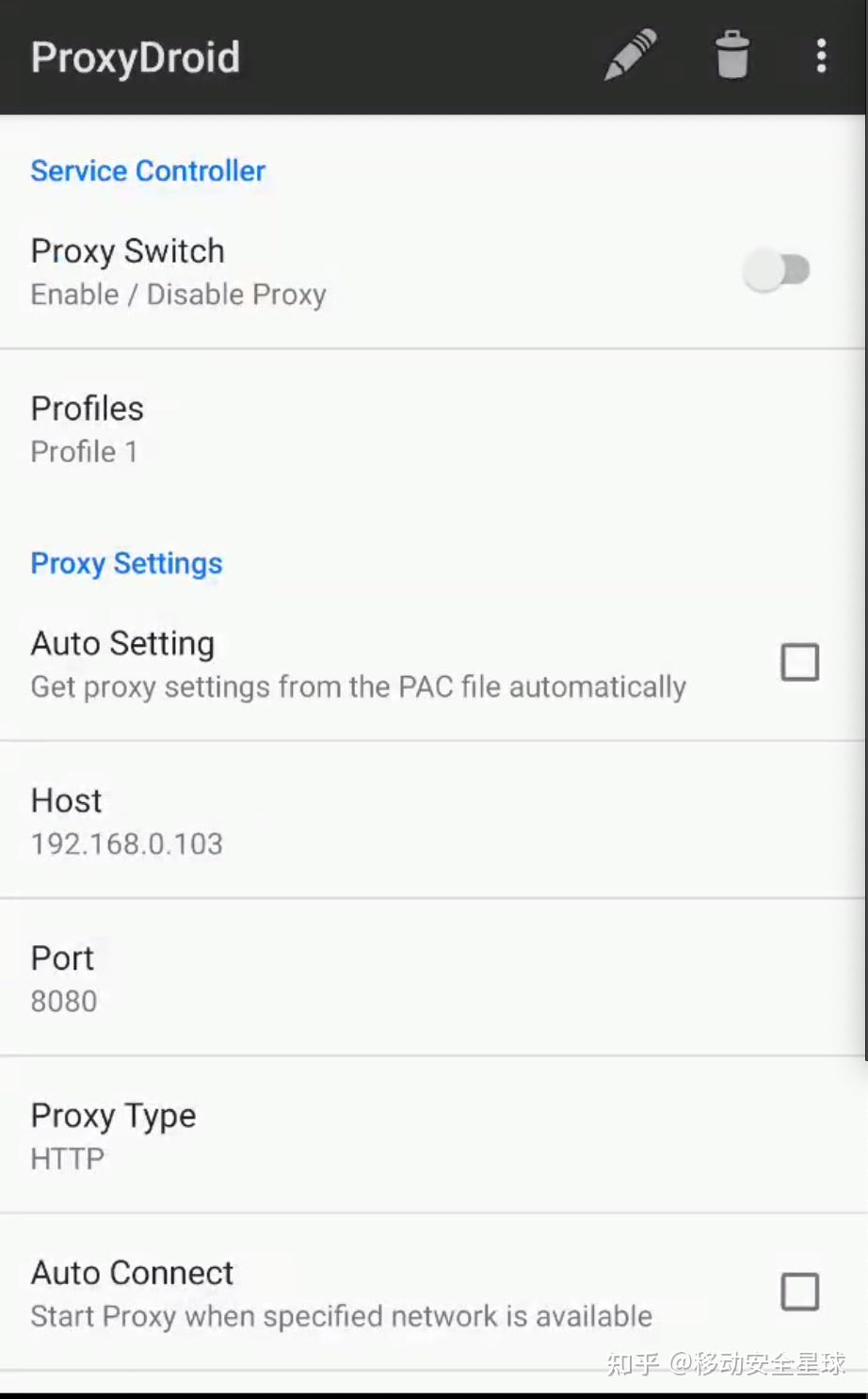Tap the Proxy Settings section header

tap(126, 563)
